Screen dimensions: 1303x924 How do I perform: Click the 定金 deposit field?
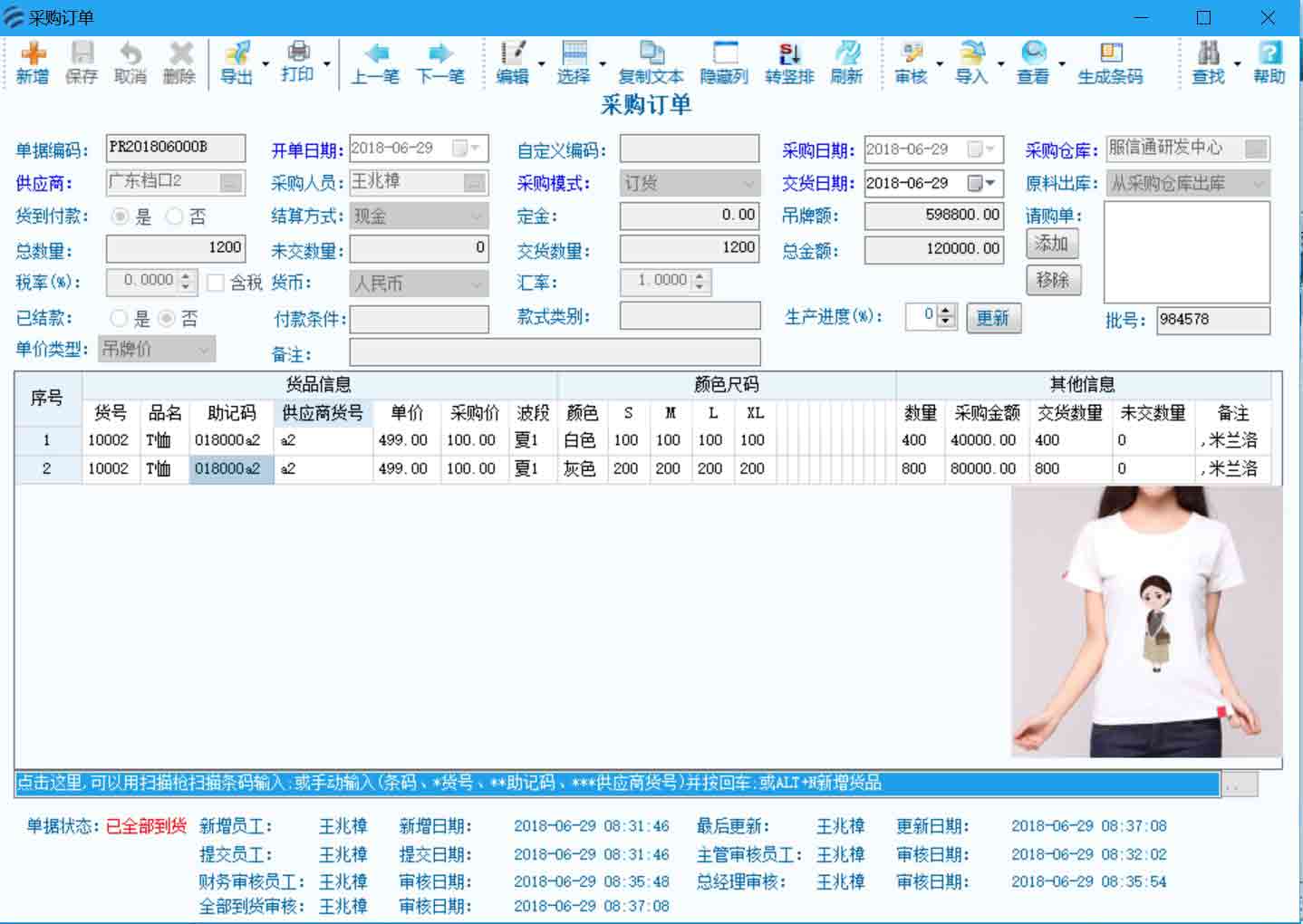[x=690, y=216]
